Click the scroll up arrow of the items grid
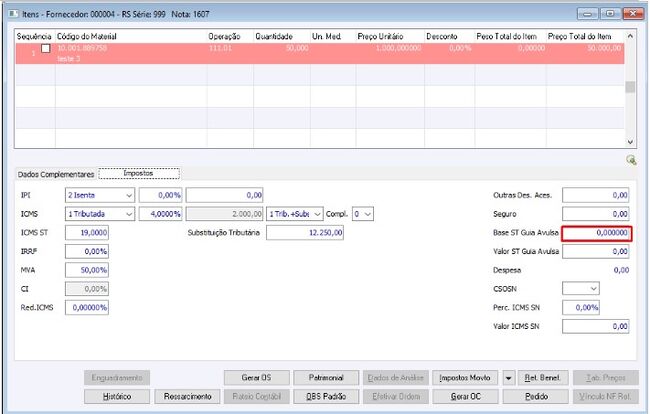 point(630,36)
